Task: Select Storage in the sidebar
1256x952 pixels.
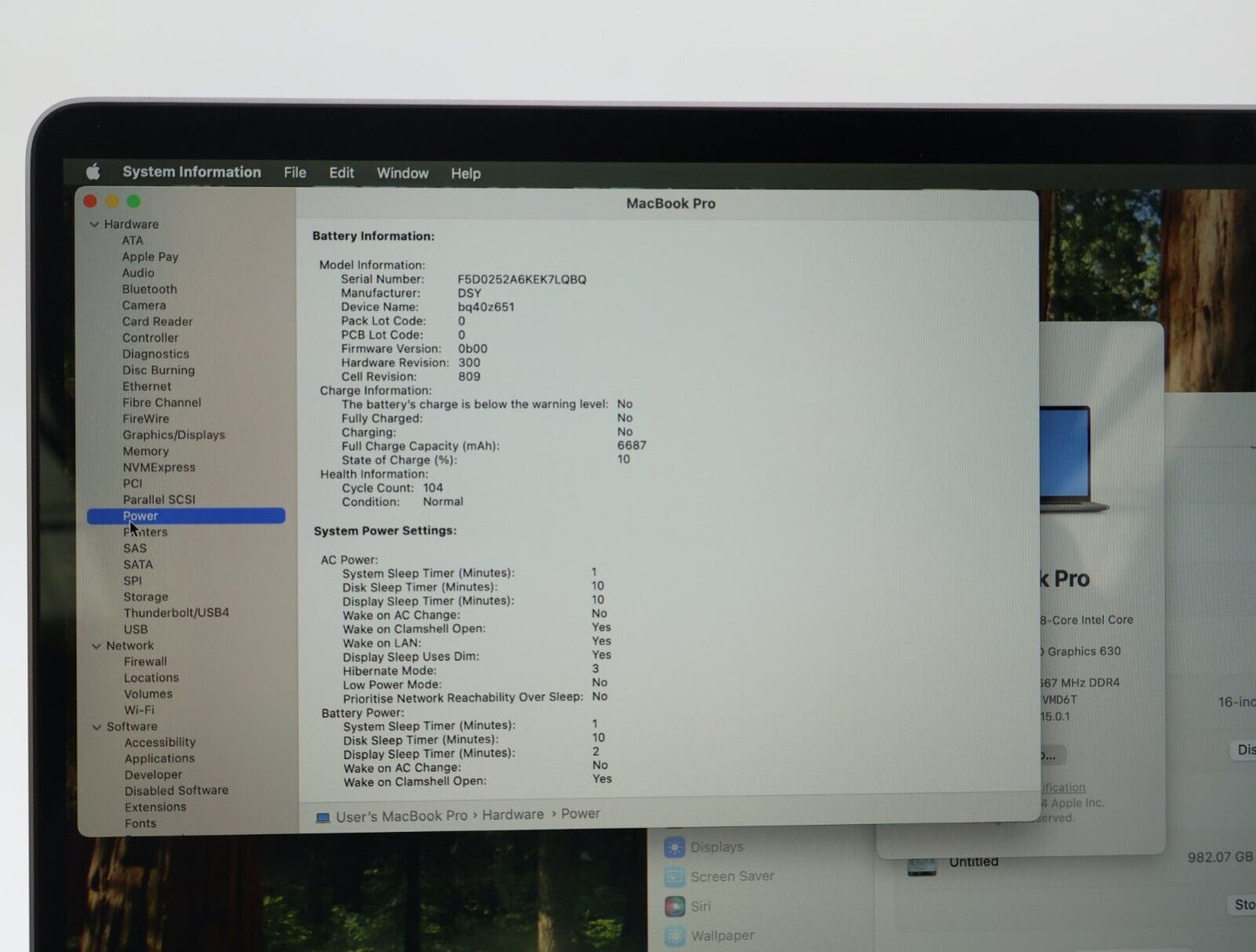Action: pyautogui.click(x=146, y=597)
